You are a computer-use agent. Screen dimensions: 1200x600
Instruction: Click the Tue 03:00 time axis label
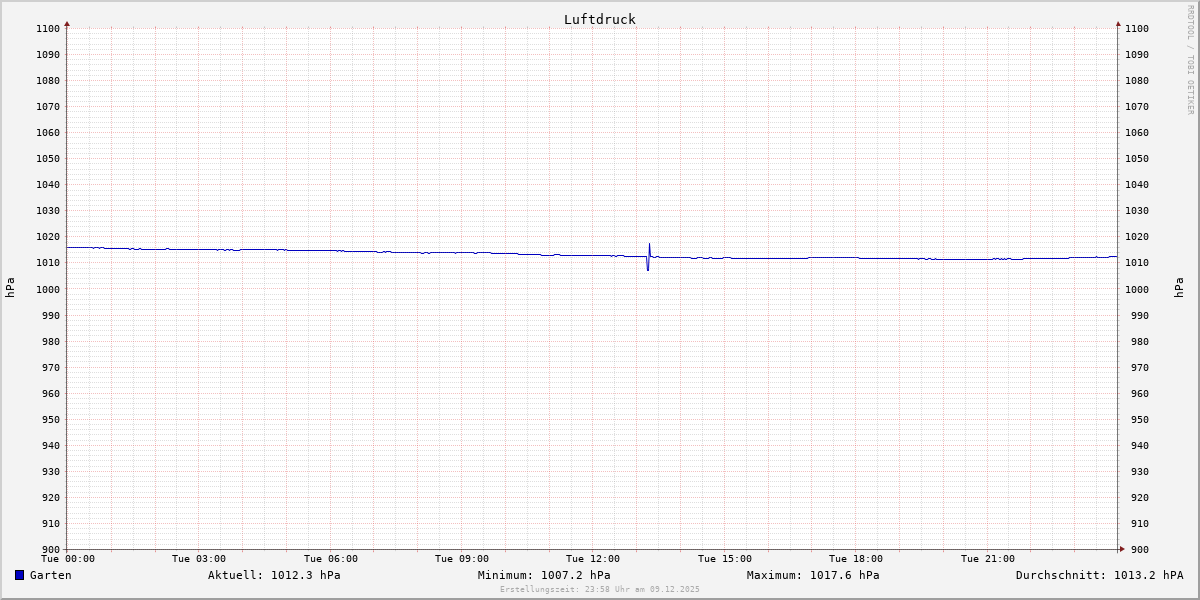coord(199,559)
